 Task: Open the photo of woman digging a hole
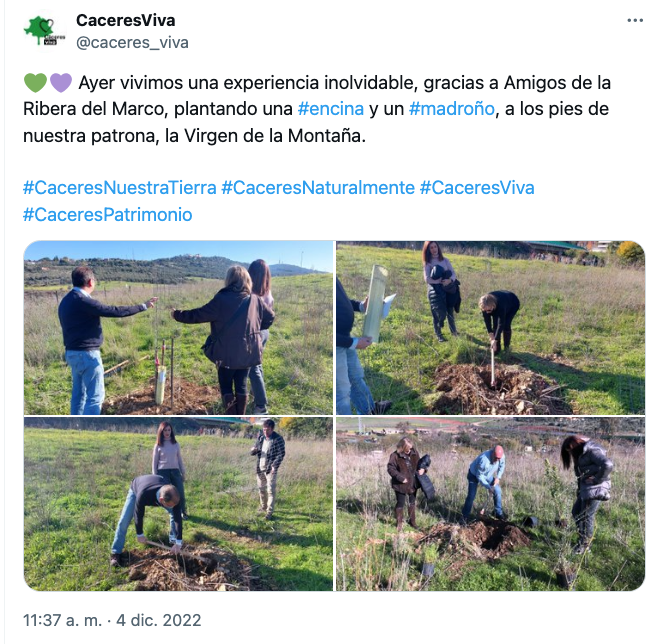click(x=490, y=328)
